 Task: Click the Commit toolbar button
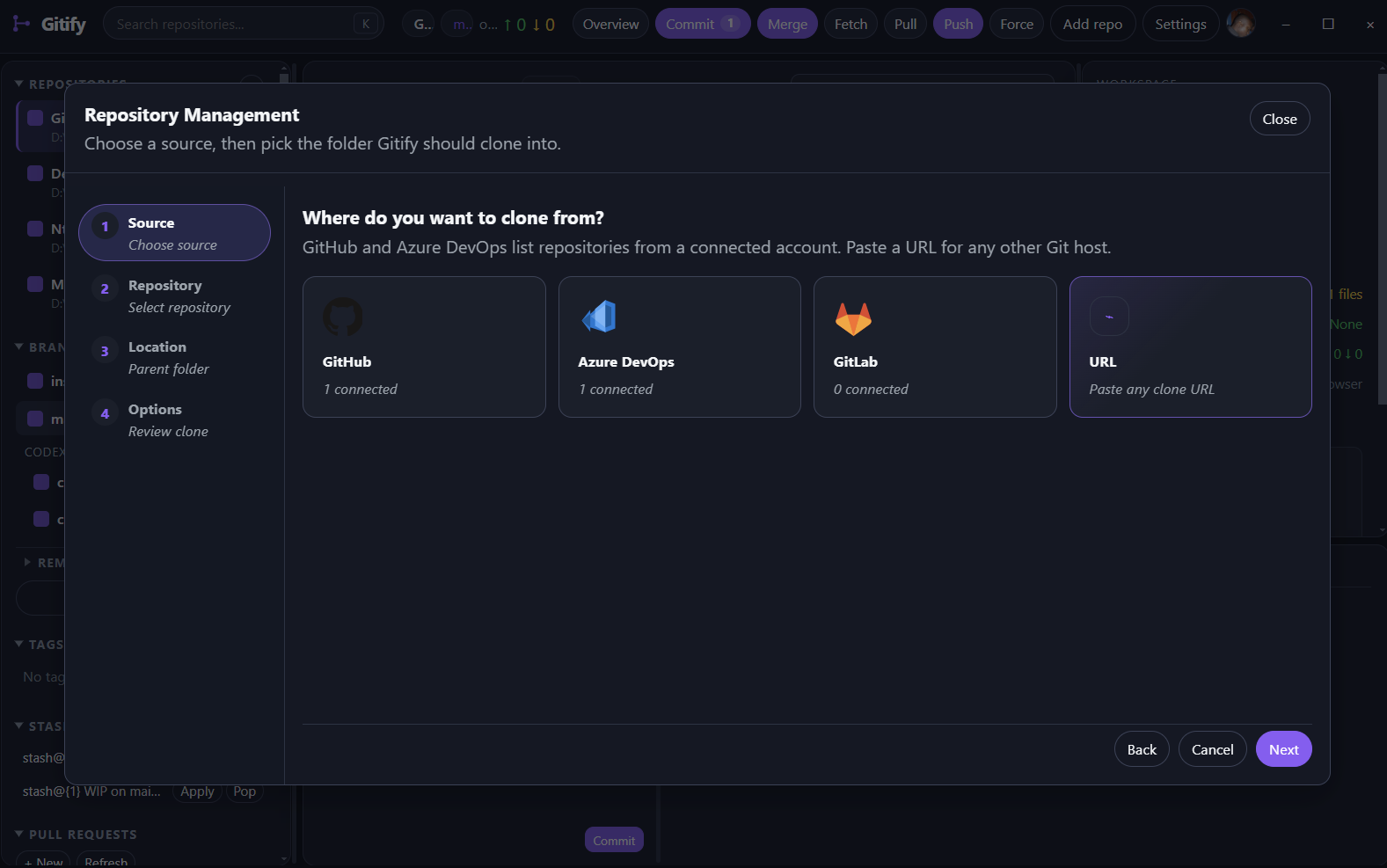pos(702,24)
